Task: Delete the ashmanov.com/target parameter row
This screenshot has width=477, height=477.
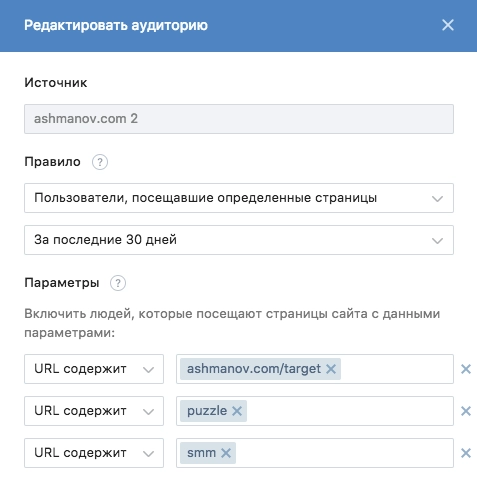Action: click(466, 369)
